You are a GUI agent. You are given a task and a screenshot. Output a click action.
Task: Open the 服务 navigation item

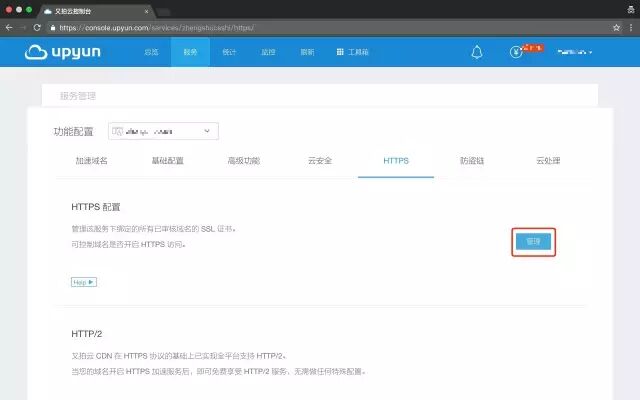[190, 52]
